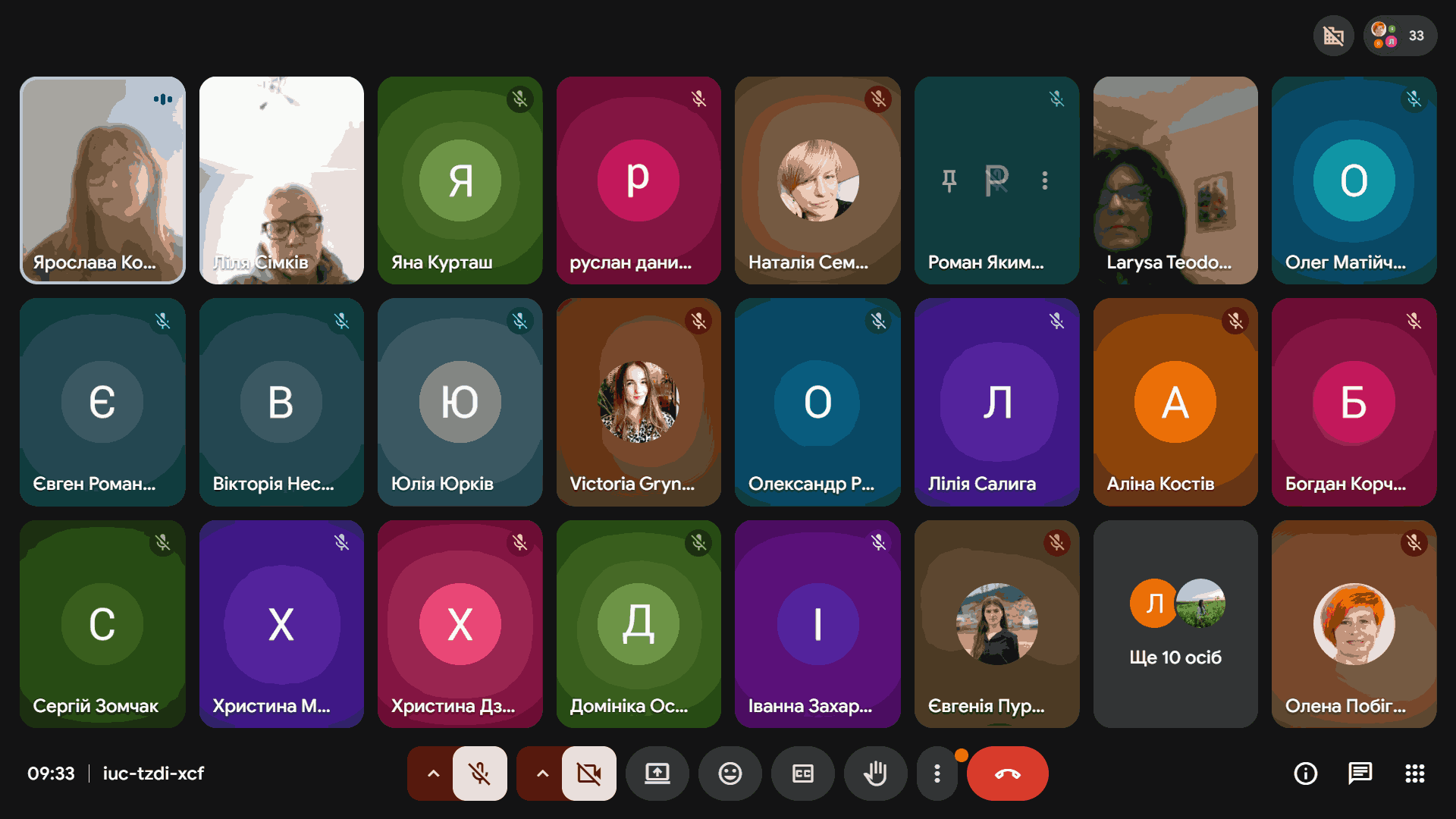Pin Роман Яким tile using pin icon

coord(949,180)
